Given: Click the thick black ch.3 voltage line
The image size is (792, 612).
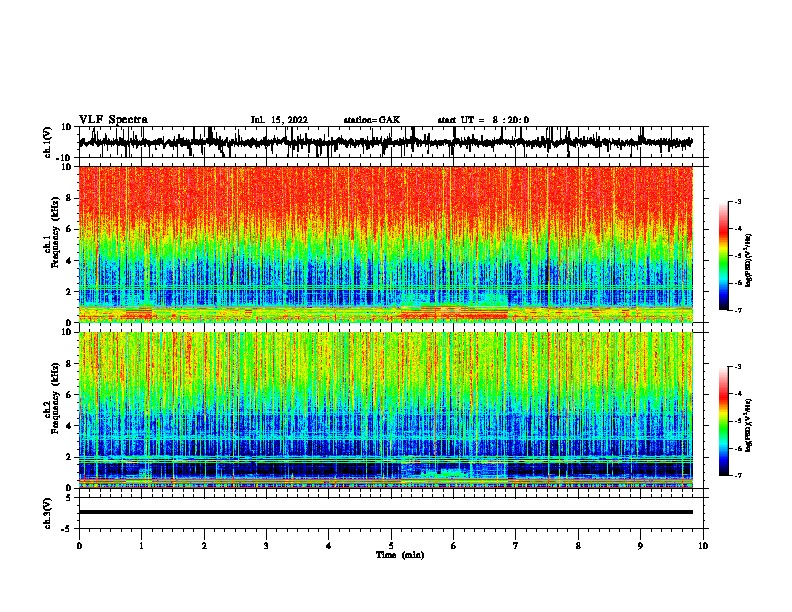Looking at the screenshot, I should (x=386, y=512).
